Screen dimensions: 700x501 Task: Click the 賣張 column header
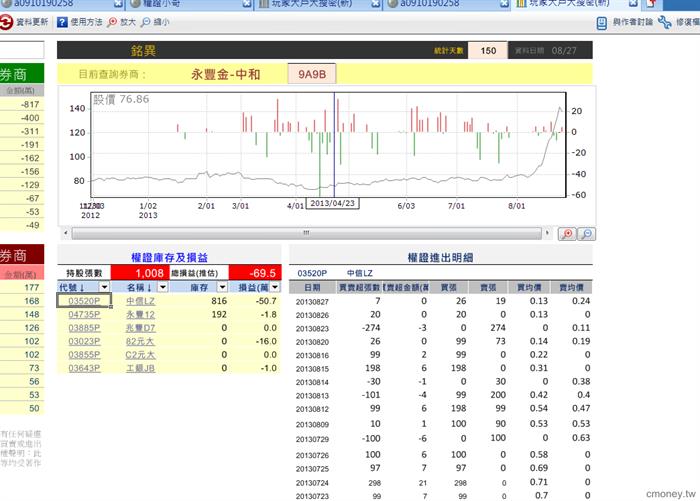(x=488, y=288)
